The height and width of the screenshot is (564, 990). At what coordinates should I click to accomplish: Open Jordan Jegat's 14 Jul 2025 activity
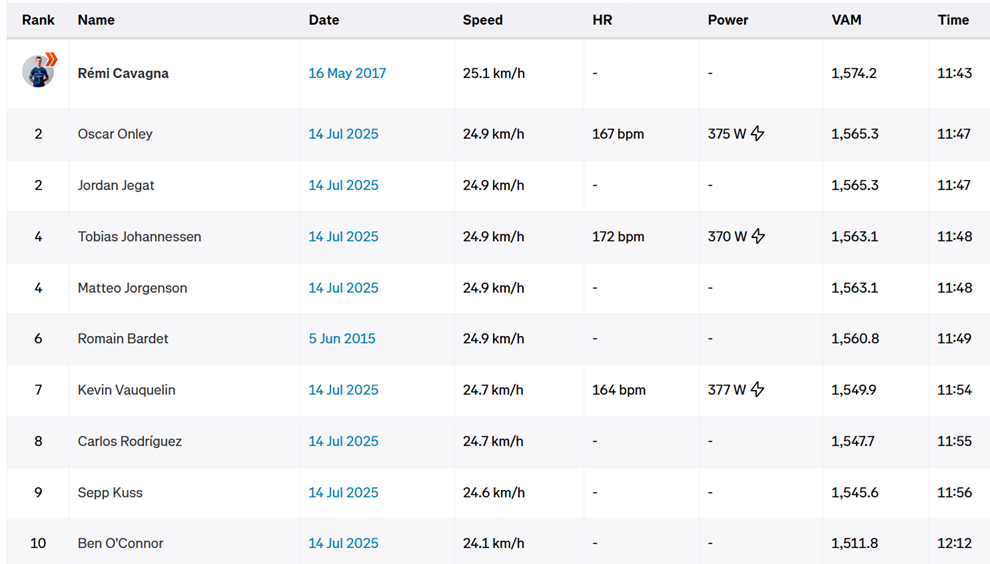(343, 185)
